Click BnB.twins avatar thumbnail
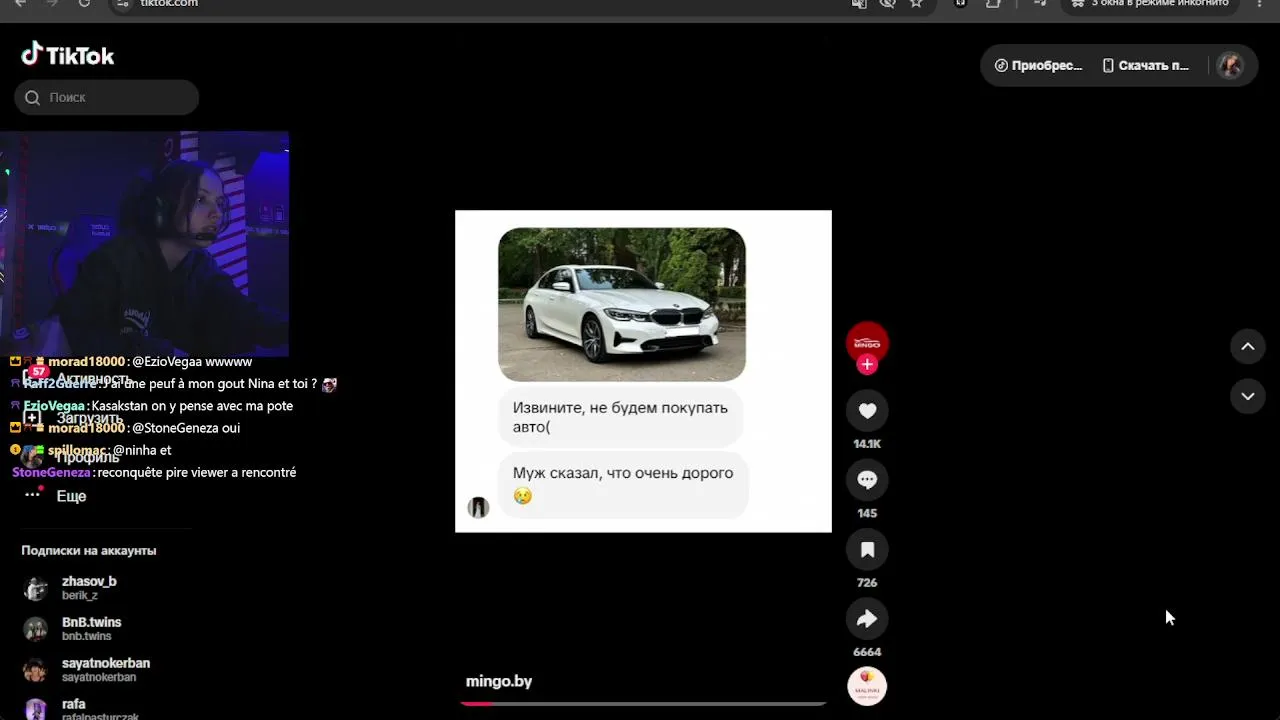Viewport: 1280px width, 720px height. coord(36,629)
